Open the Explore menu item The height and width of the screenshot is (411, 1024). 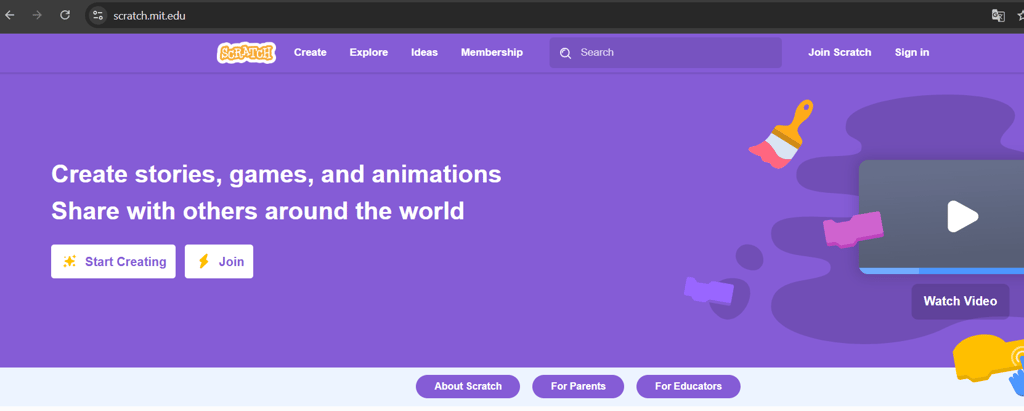click(368, 52)
